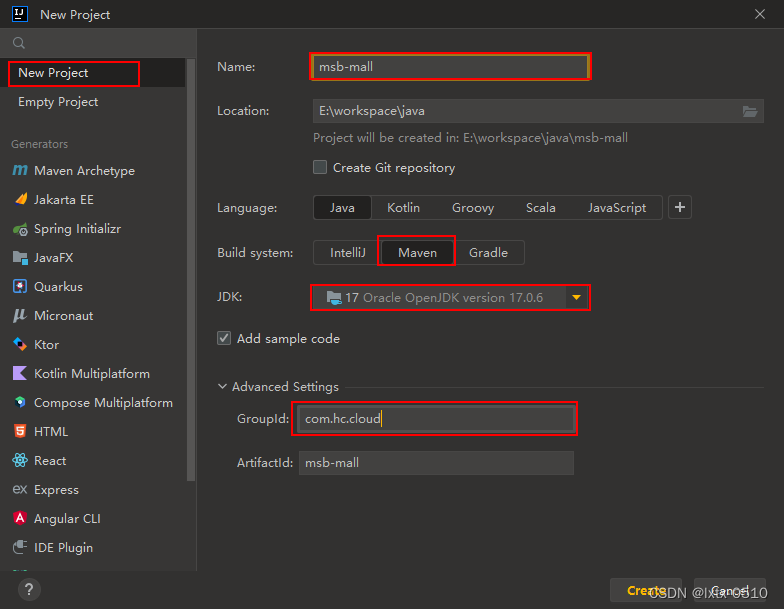This screenshot has width=784, height=609.
Task: Select Ktor generator entry
Action: point(92,344)
